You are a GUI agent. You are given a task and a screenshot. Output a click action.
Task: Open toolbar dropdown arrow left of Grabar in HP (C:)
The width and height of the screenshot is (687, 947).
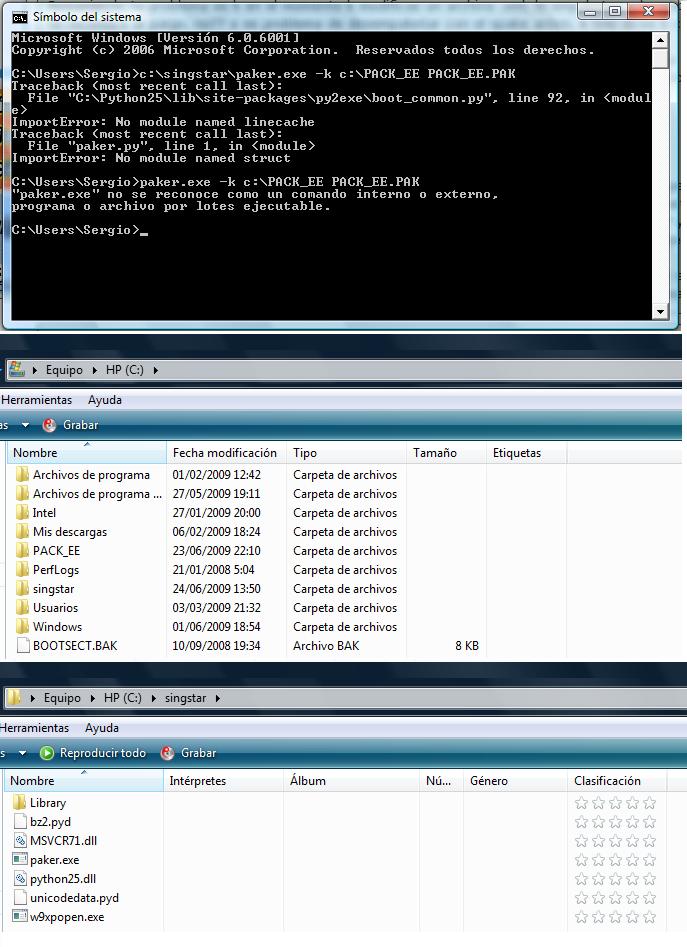25,425
